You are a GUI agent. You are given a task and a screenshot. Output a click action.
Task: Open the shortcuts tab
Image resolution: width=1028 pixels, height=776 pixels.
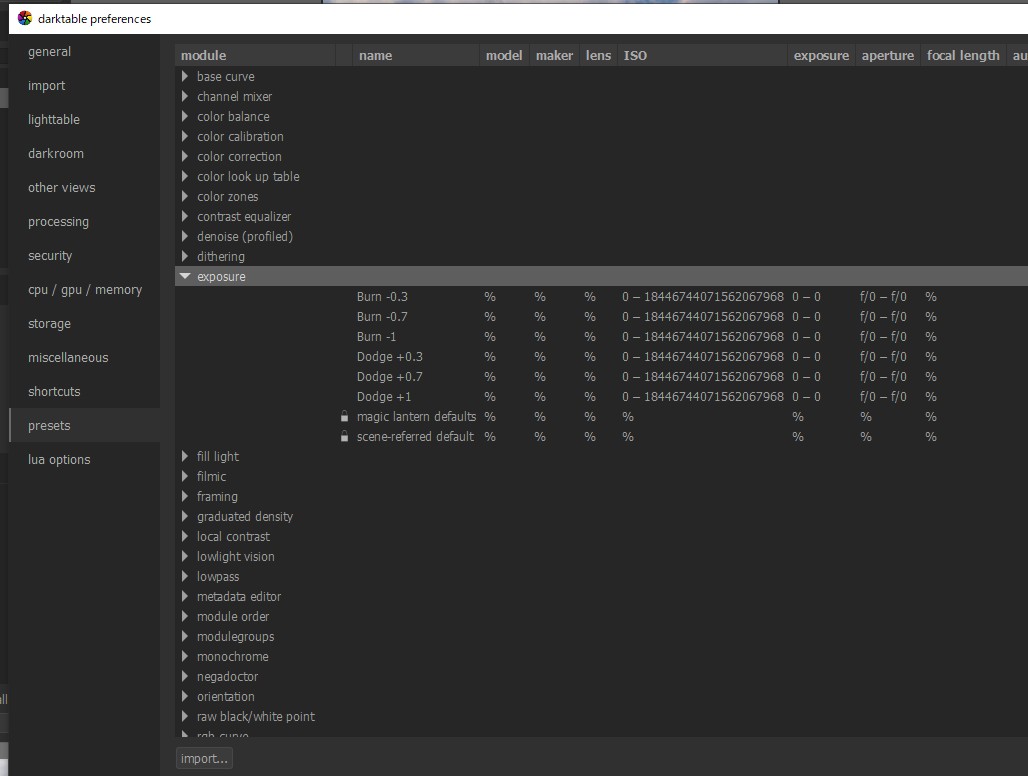pyautogui.click(x=85, y=391)
